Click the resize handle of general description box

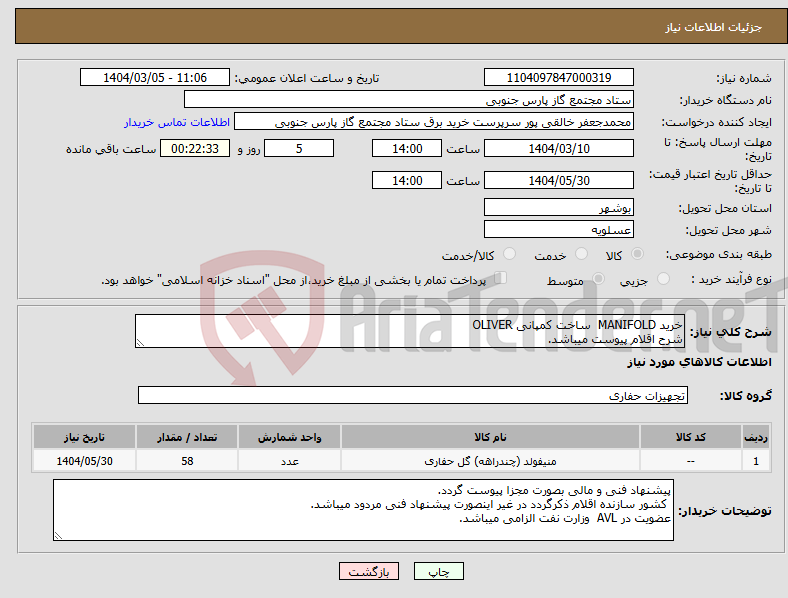pos(140,343)
